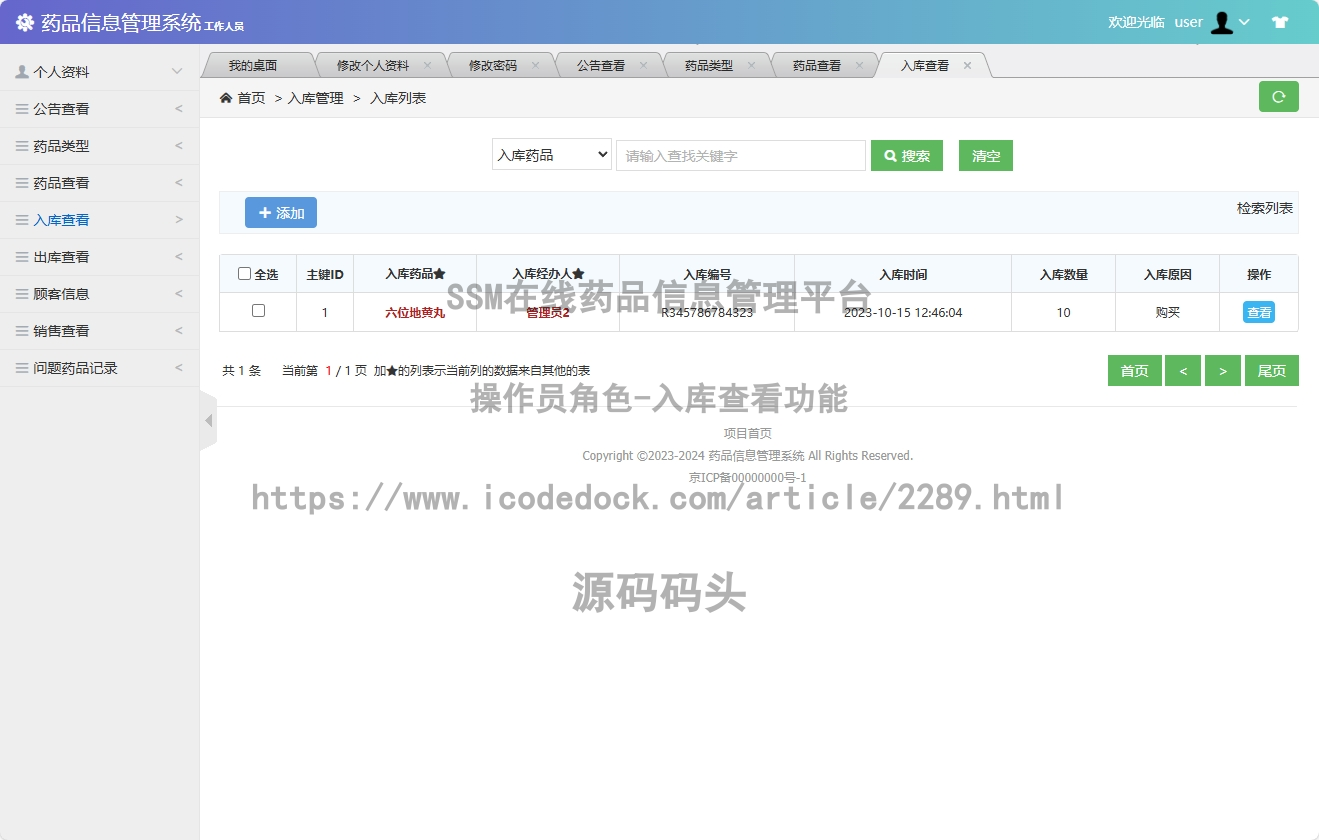
Task: Click the skin theme shirt icon
Action: tap(1280, 22)
